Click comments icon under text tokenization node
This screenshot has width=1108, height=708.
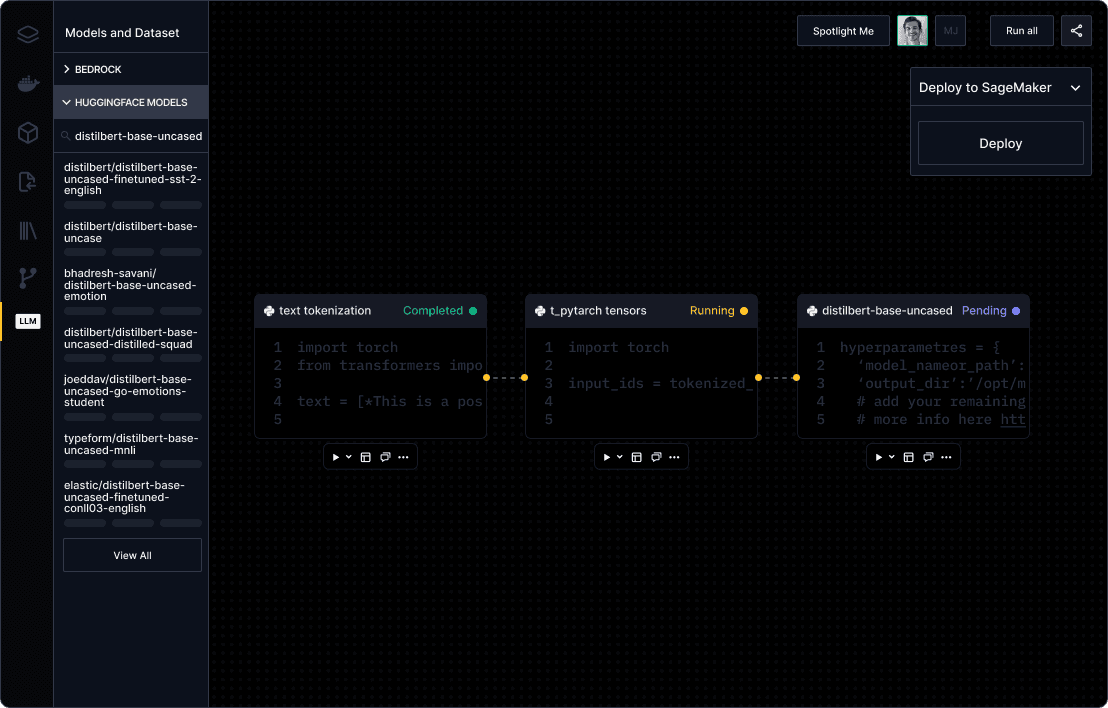[x=385, y=457]
